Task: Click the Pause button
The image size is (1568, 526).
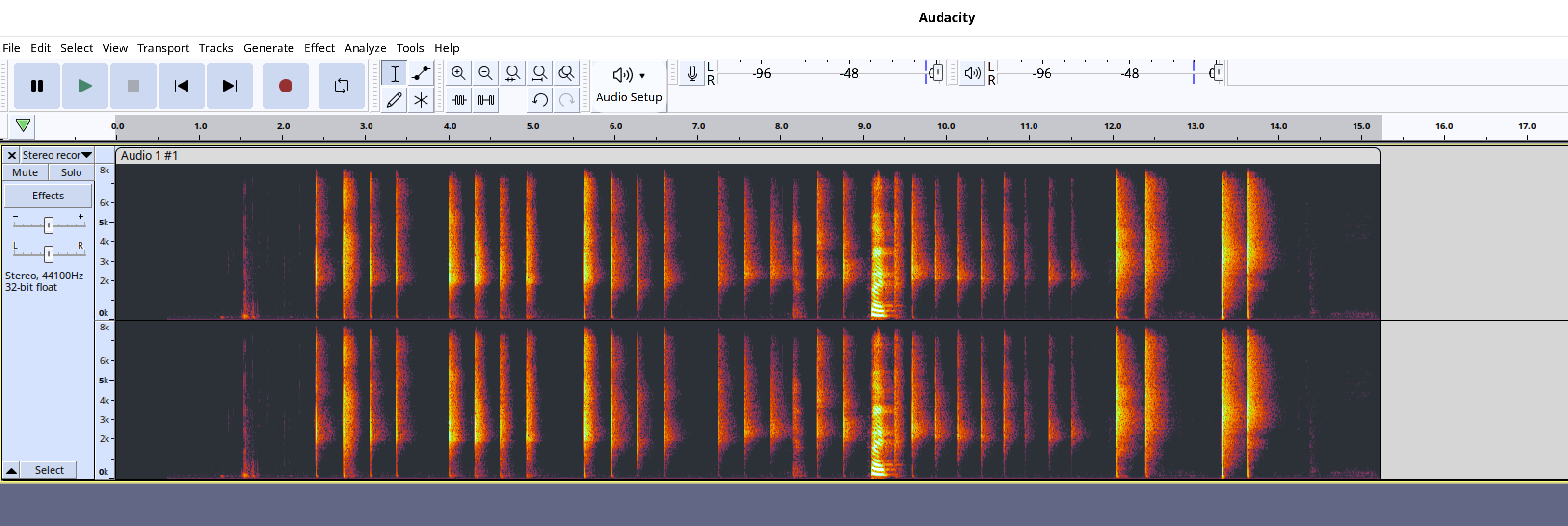Action: 37,86
